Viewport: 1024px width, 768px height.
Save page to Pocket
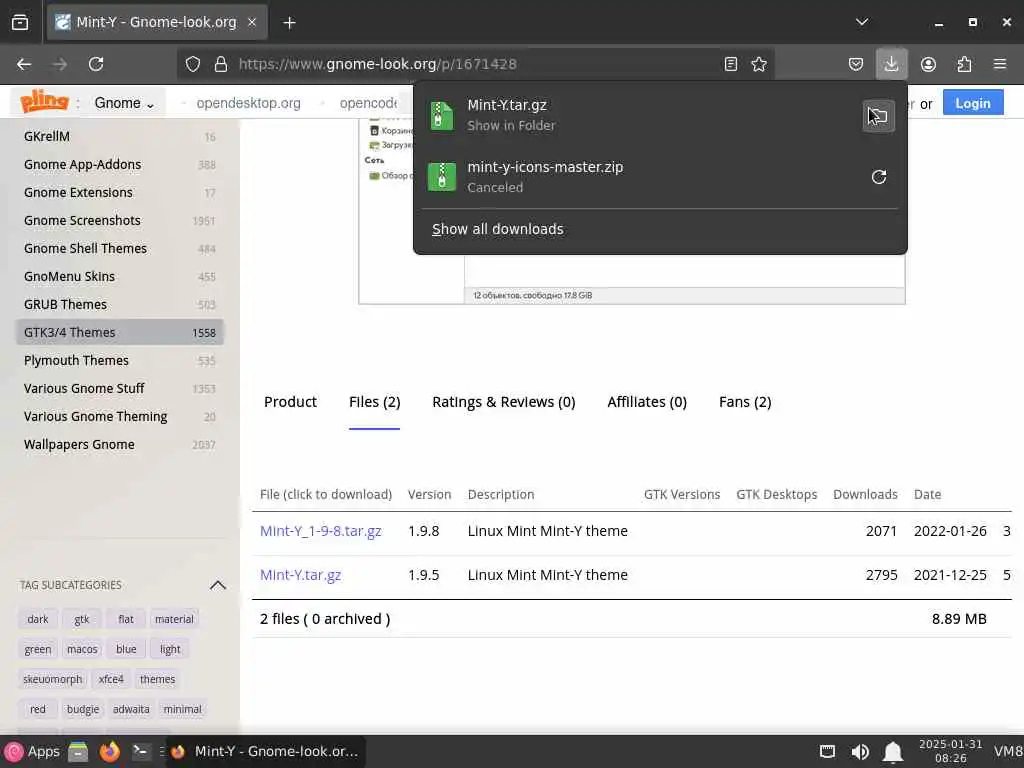(856, 64)
